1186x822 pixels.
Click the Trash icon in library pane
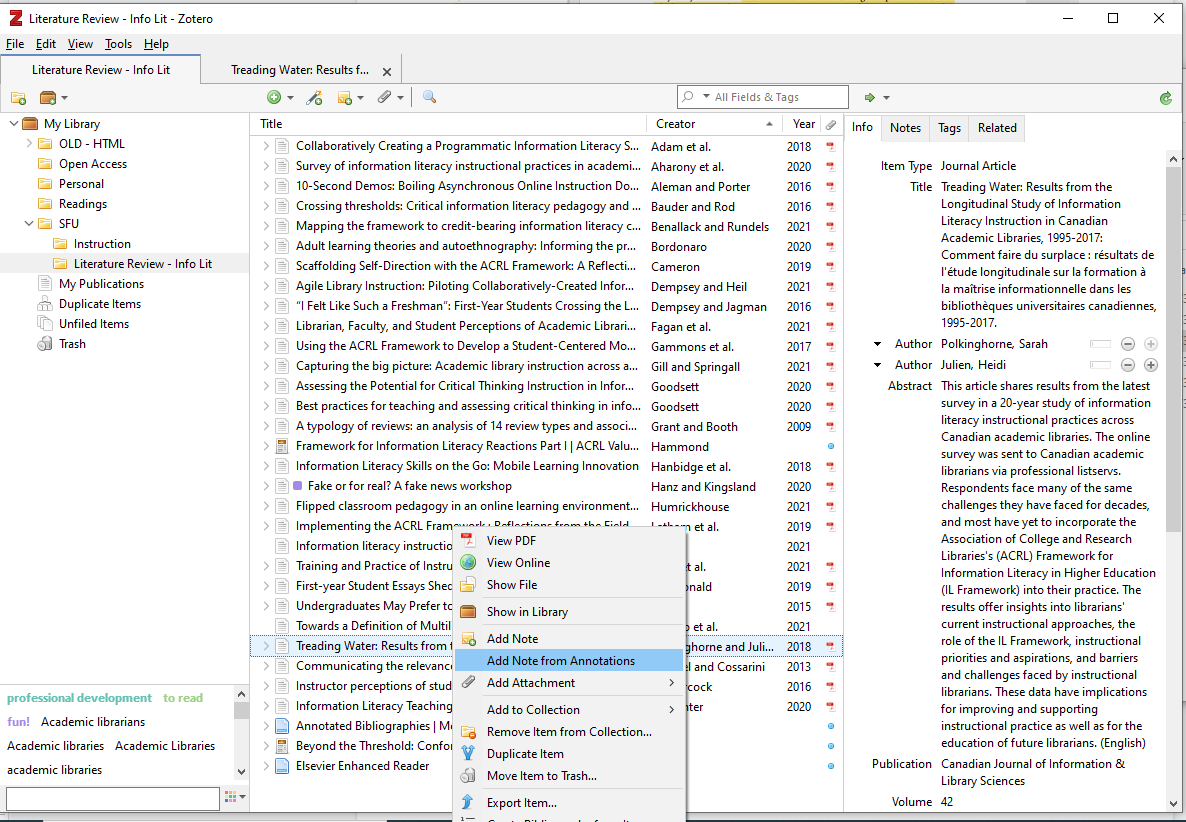(x=45, y=343)
